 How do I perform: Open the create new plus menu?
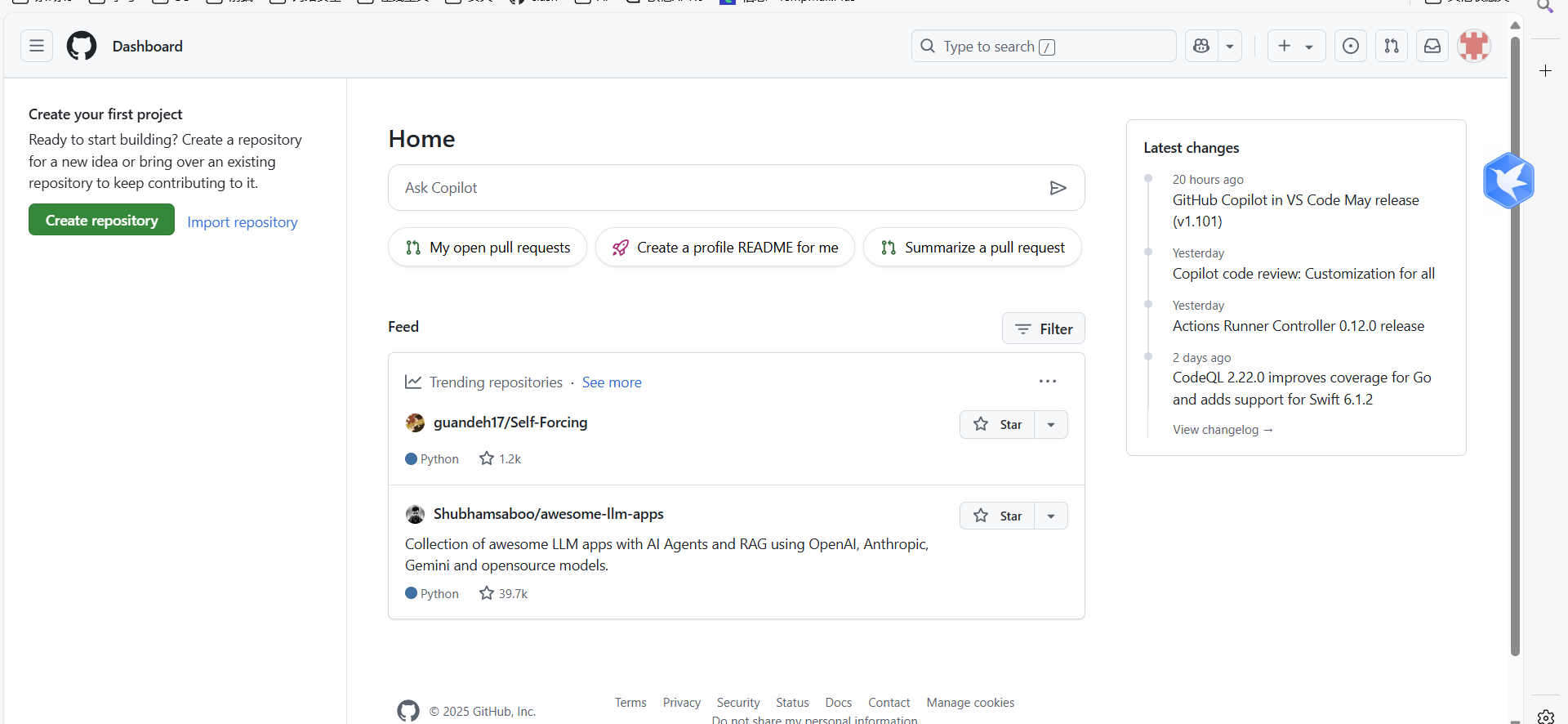click(x=1296, y=46)
